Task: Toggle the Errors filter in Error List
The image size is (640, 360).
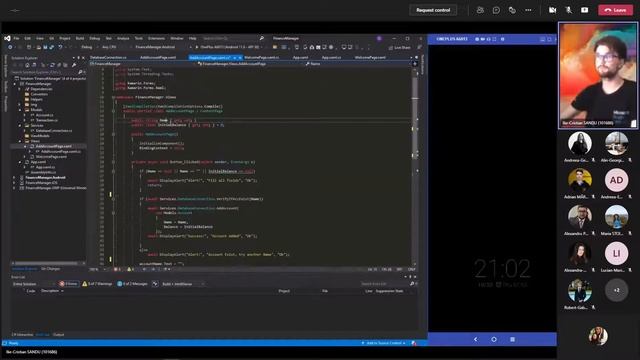Action: pos(69,284)
